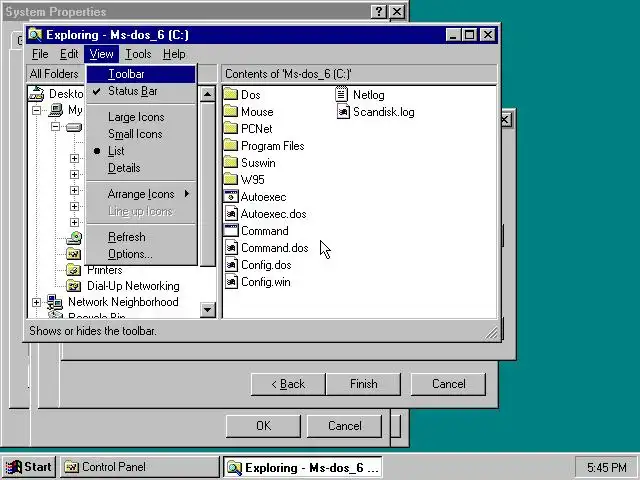
Task: Select the Command program icon
Action: point(231,231)
